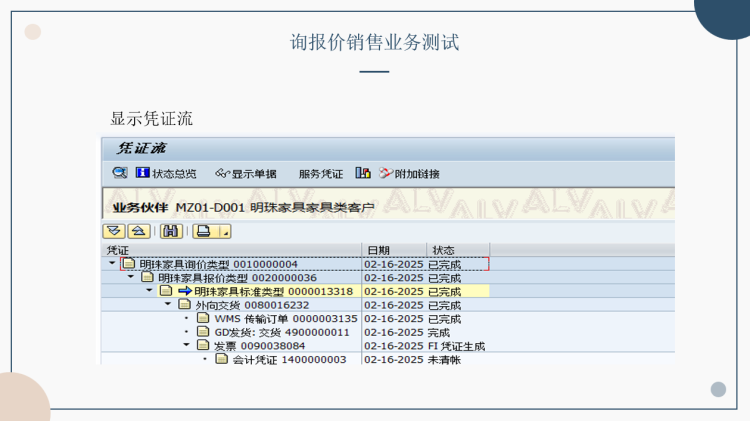
Task: Click document icon of 明珠家具询价类型 row
Action: click(129, 263)
